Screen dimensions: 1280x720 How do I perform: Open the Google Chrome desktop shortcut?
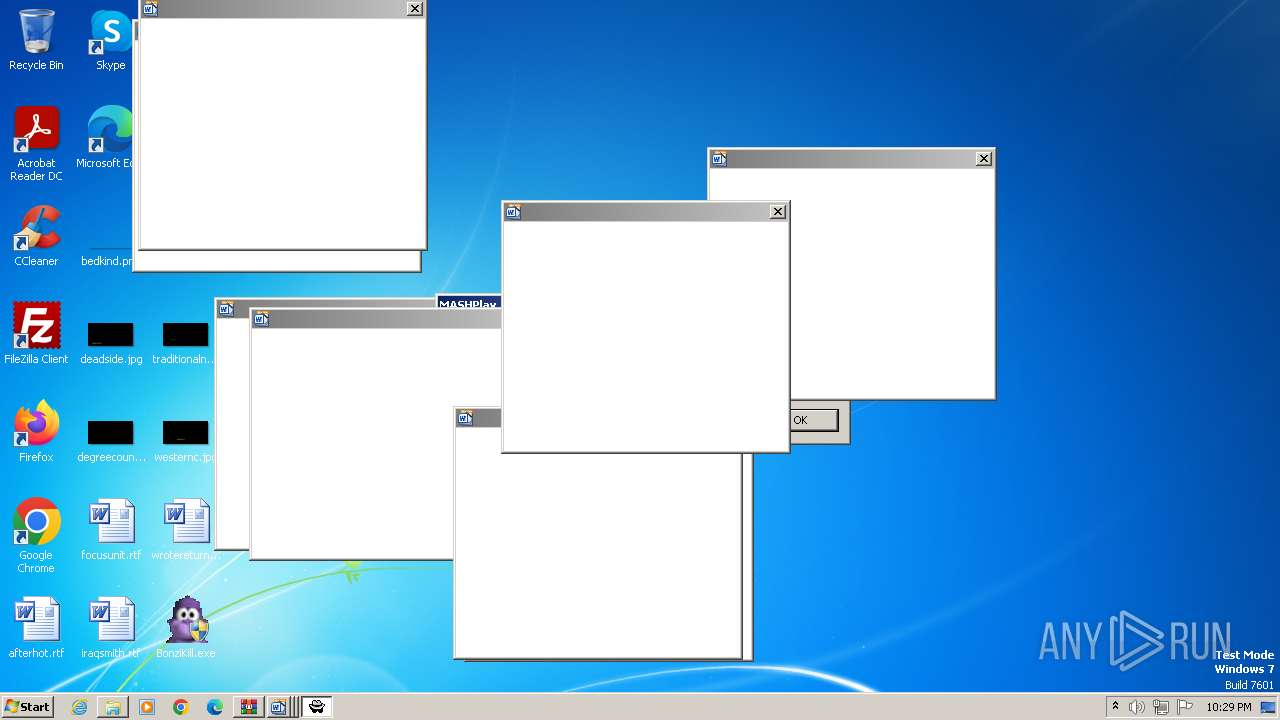pyautogui.click(x=36, y=536)
